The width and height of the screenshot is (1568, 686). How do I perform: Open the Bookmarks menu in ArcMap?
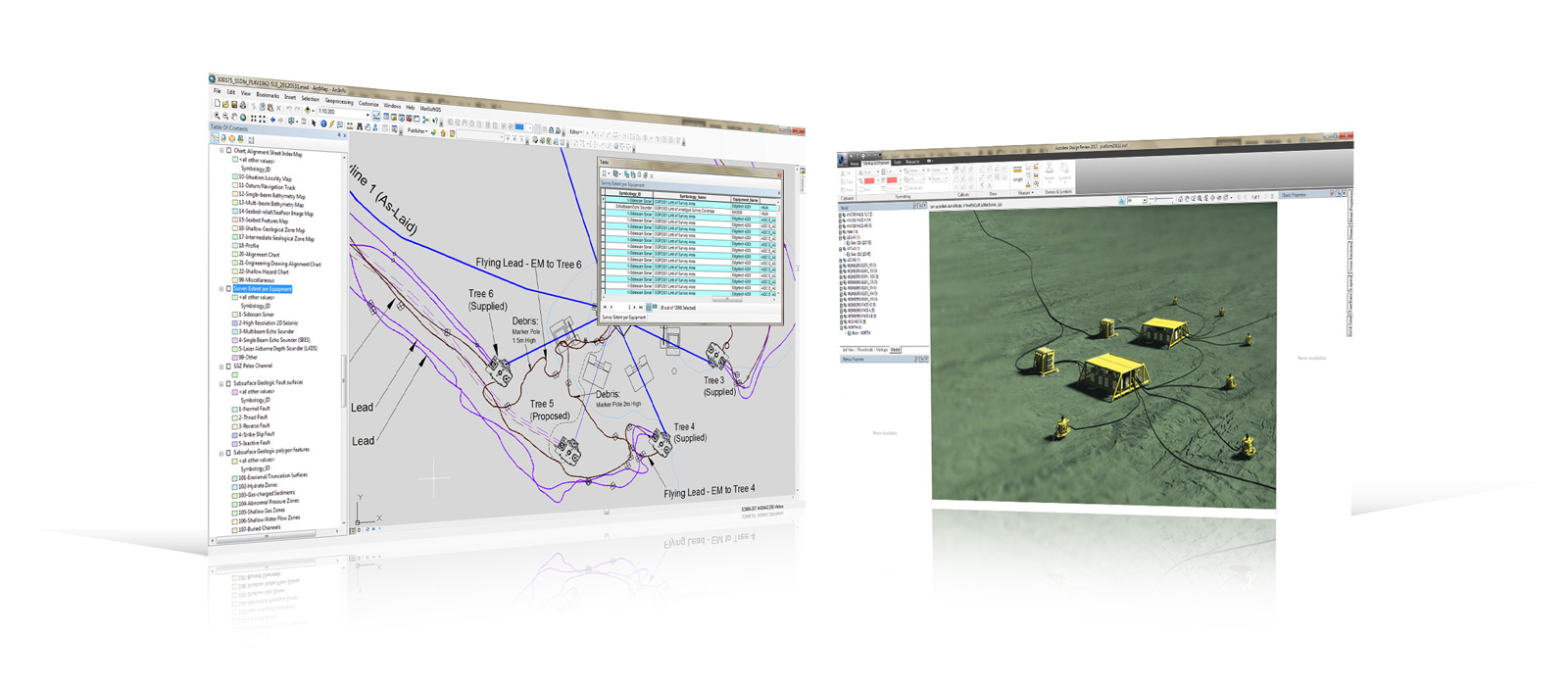268,95
